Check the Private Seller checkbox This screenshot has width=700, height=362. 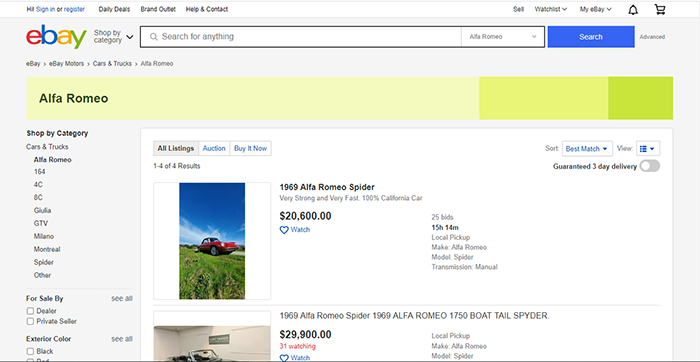click(30, 321)
